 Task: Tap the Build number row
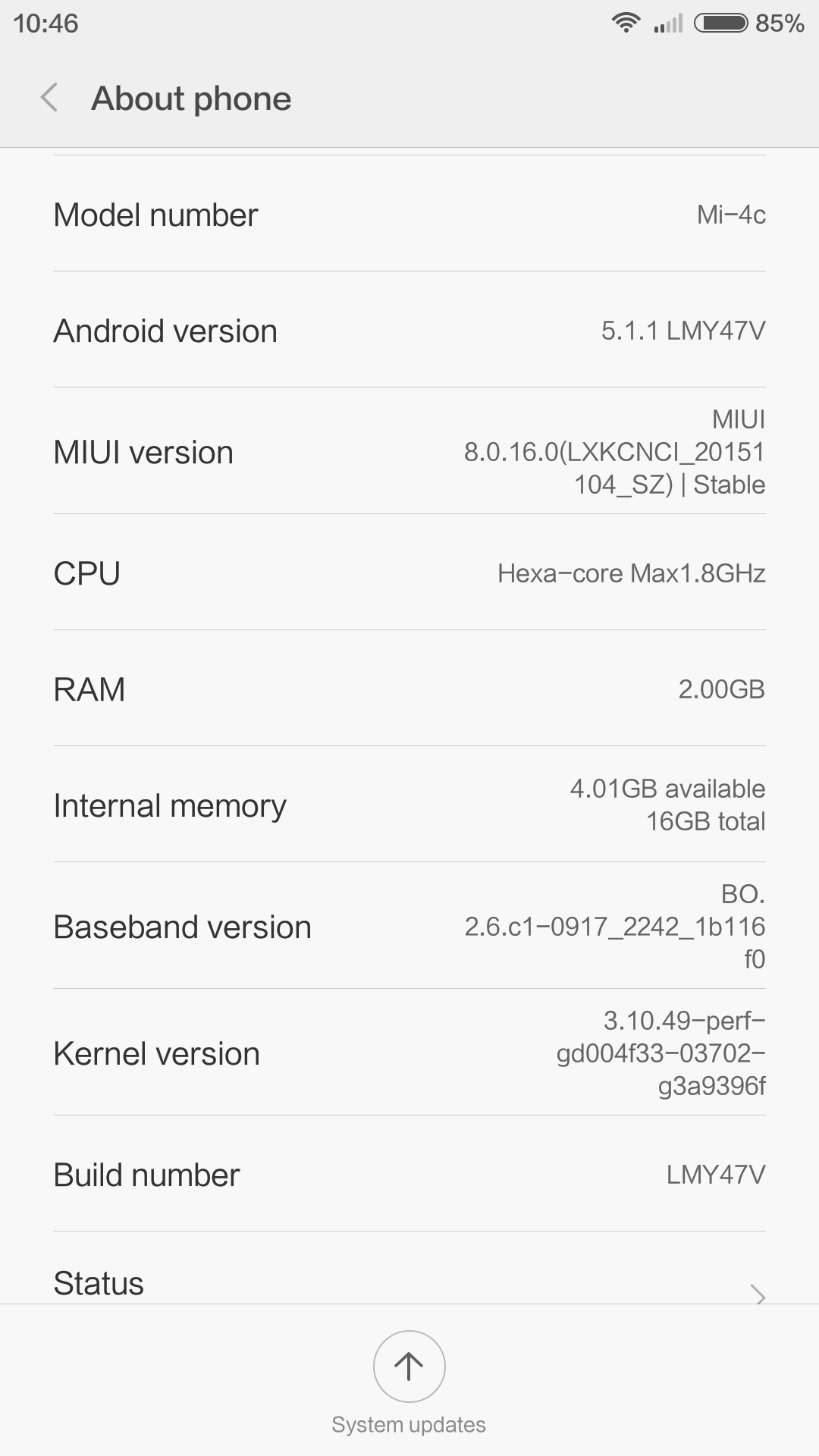coord(409,1174)
